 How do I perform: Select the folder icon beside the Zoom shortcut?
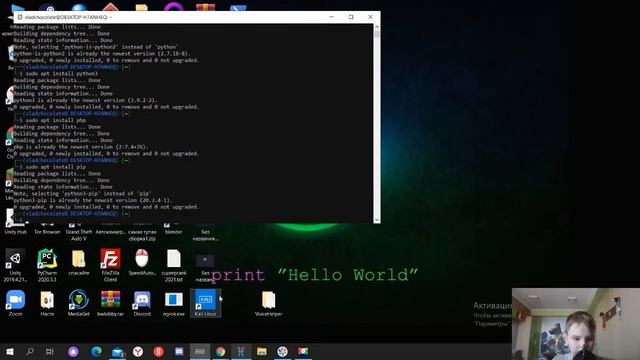coord(47,303)
